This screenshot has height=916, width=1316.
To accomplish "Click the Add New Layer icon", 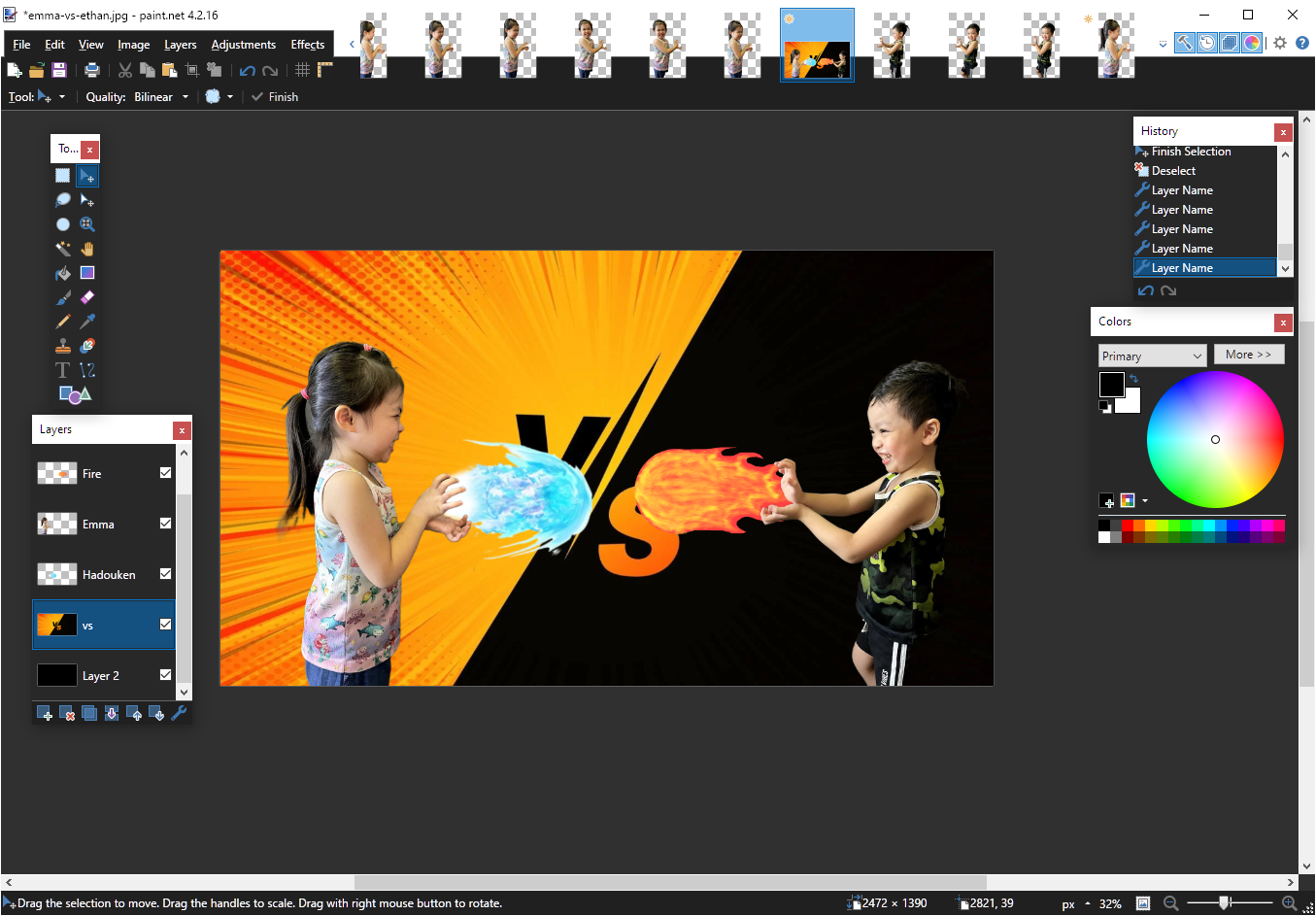I will pos(45,714).
